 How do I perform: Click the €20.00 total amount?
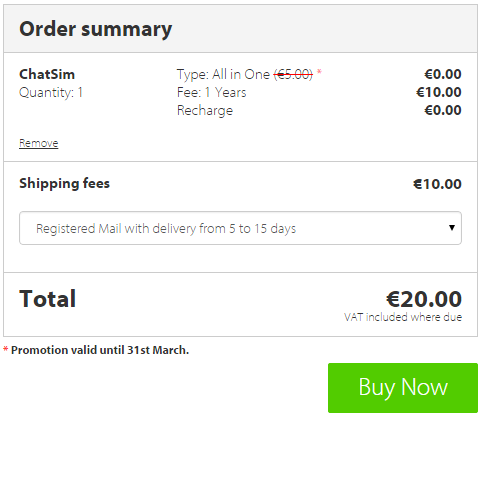(x=424, y=299)
